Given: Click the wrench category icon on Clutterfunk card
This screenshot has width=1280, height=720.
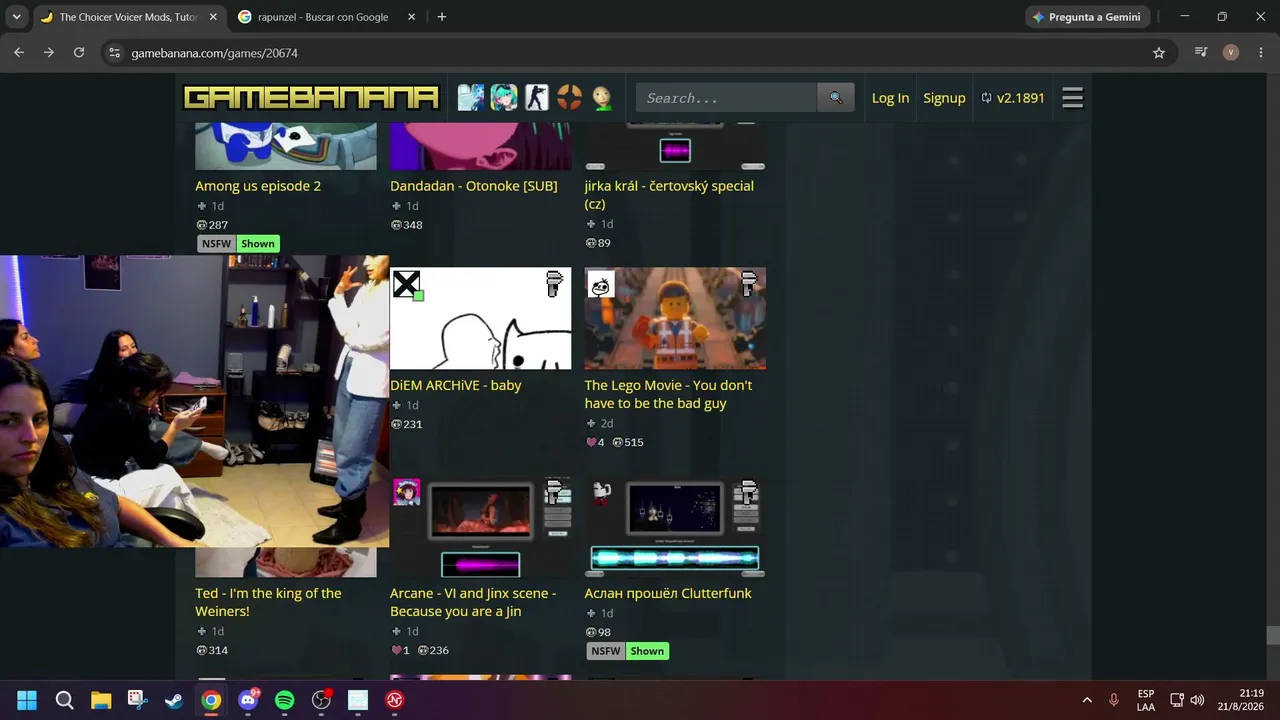Looking at the screenshot, I should (749, 492).
